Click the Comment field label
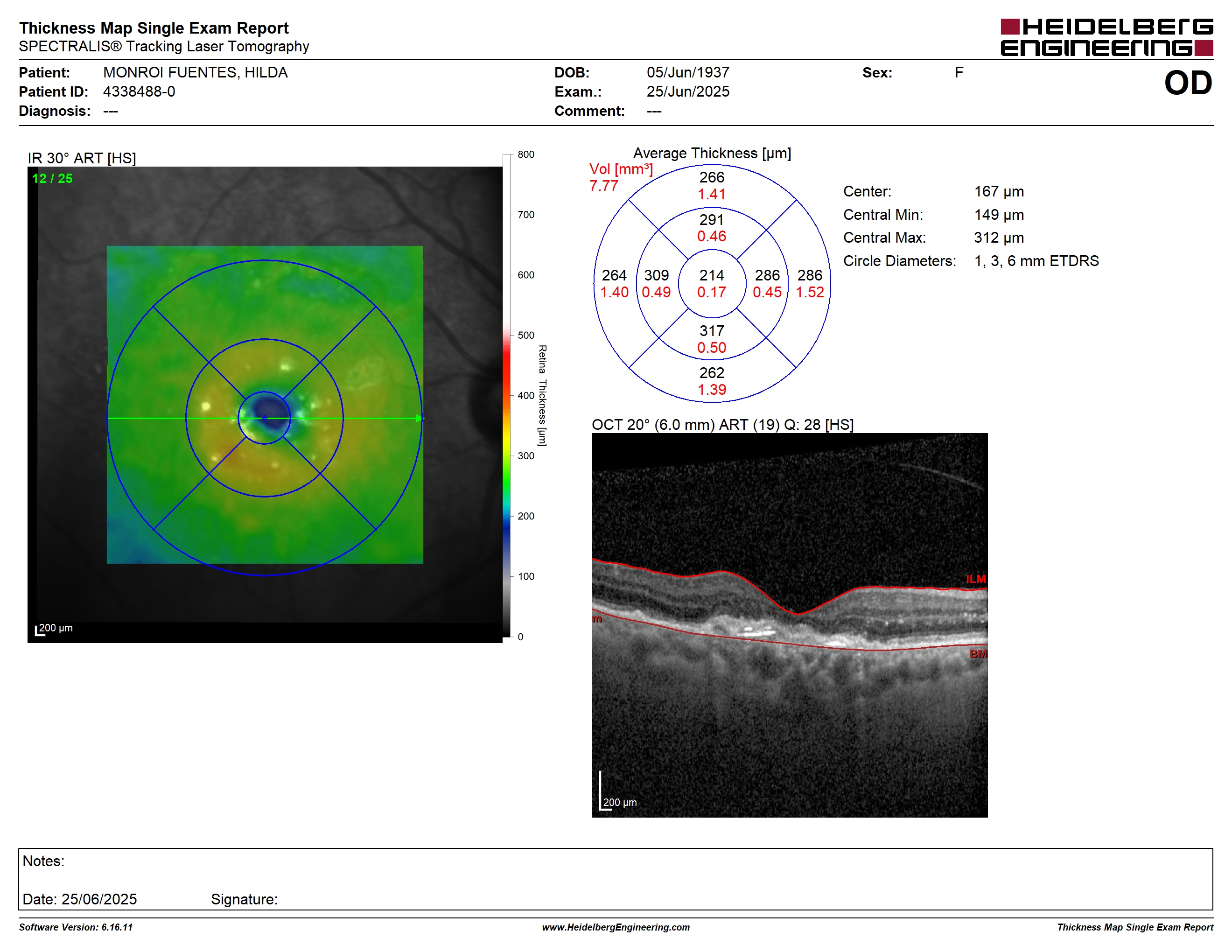Image resolution: width=1232 pixels, height=952 pixels. tap(589, 111)
